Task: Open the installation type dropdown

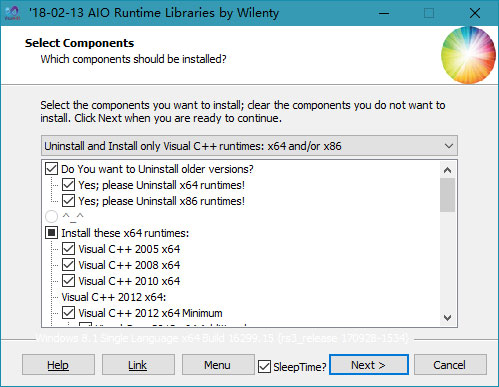Action: point(249,146)
